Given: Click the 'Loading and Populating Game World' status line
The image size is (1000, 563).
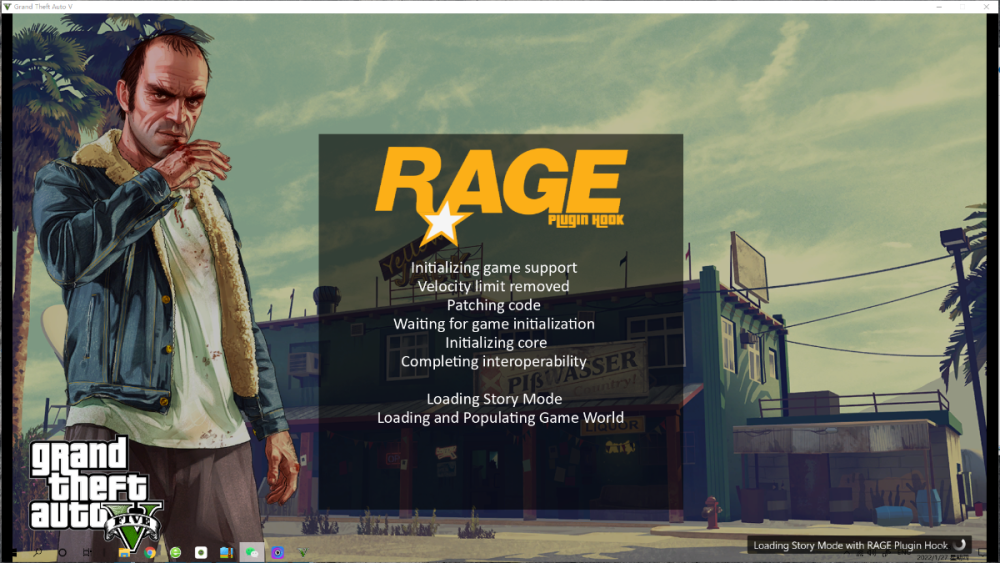Looking at the screenshot, I should tap(500, 418).
